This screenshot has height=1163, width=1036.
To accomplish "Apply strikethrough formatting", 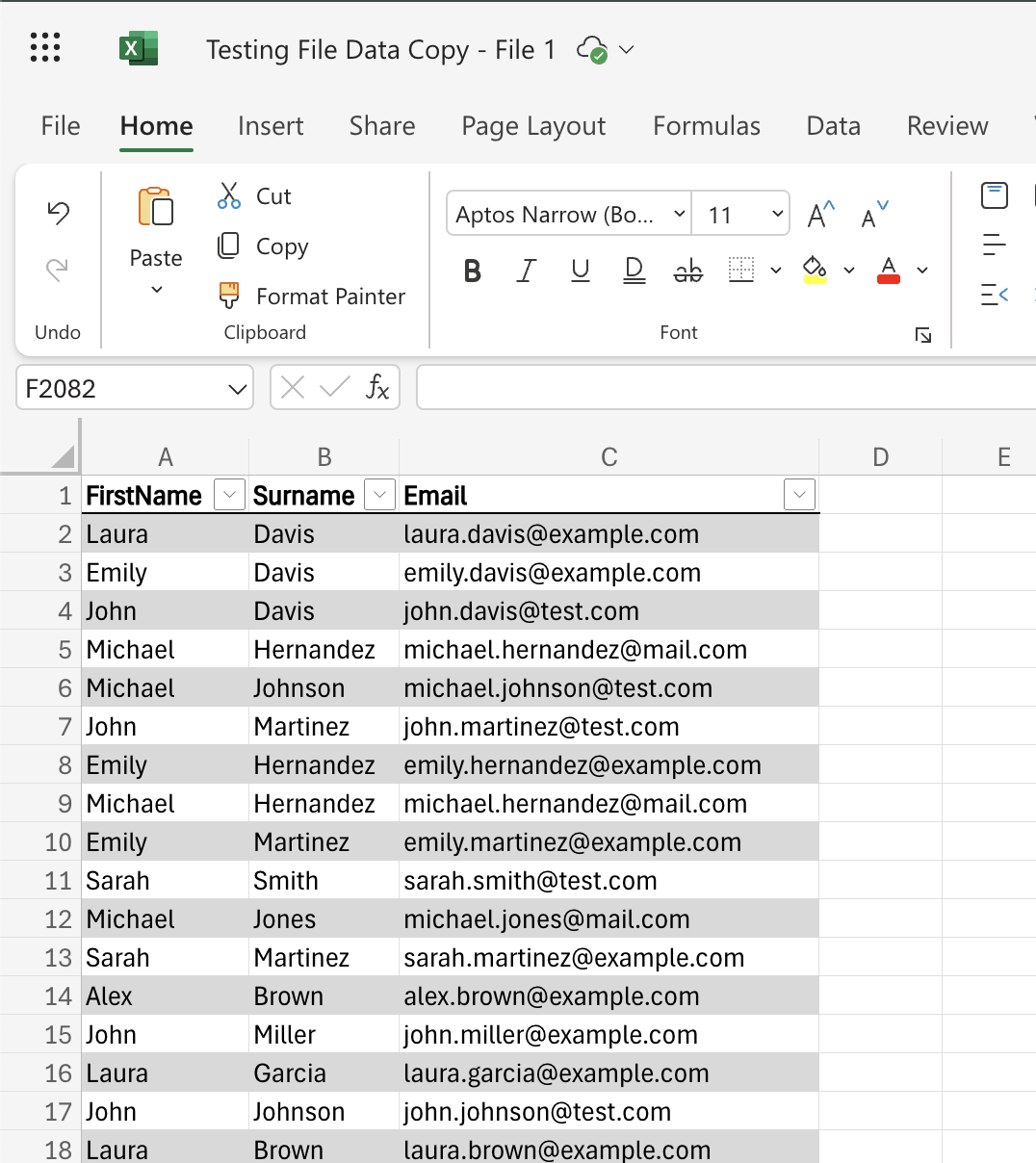I will [687, 271].
